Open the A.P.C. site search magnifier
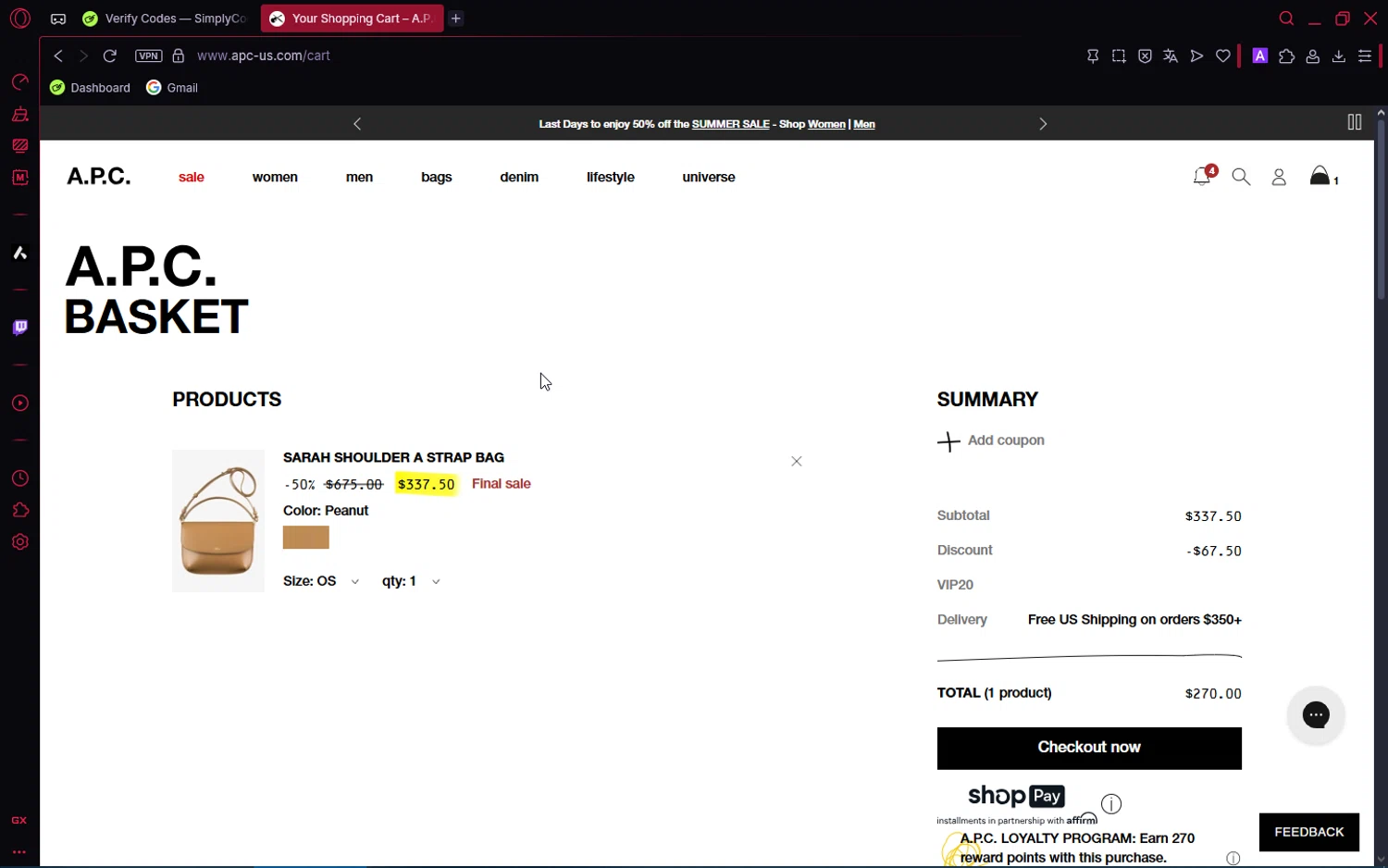Viewport: 1388px width, 868px height. tap(1241, 177)
